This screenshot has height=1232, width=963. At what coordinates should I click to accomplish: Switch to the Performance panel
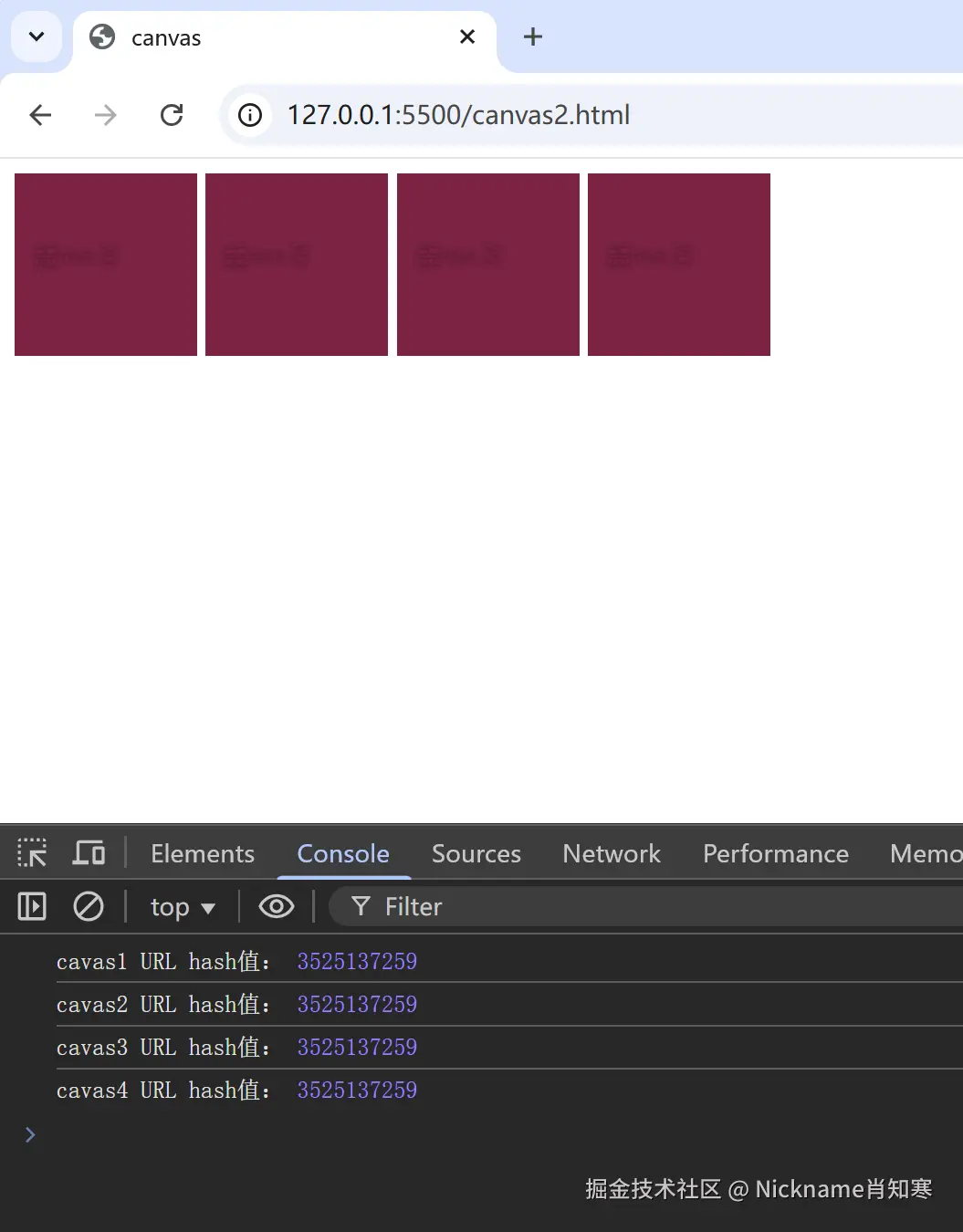coord(776,853)
